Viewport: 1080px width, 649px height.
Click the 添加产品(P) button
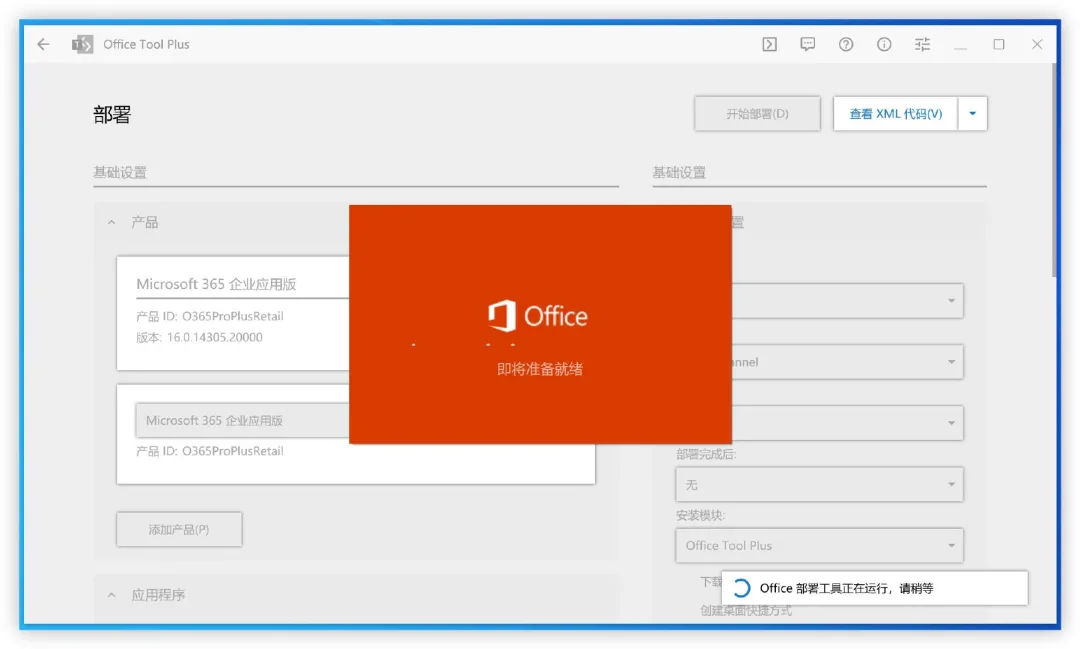click(x=179, y=529)
